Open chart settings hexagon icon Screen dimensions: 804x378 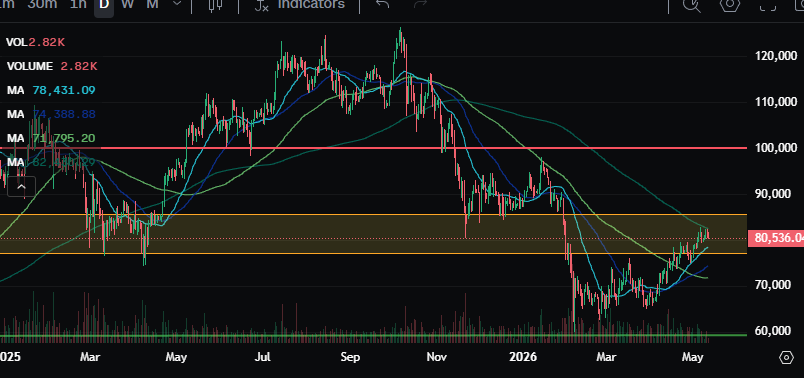click(730, 4)
